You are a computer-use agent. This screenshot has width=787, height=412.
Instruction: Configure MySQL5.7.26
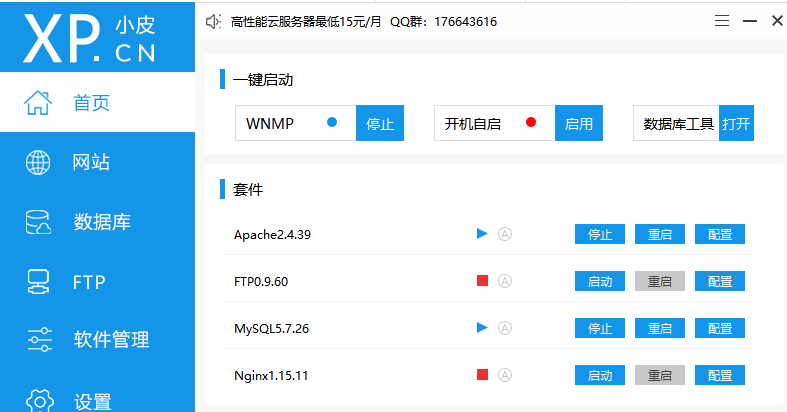(720, 328)
